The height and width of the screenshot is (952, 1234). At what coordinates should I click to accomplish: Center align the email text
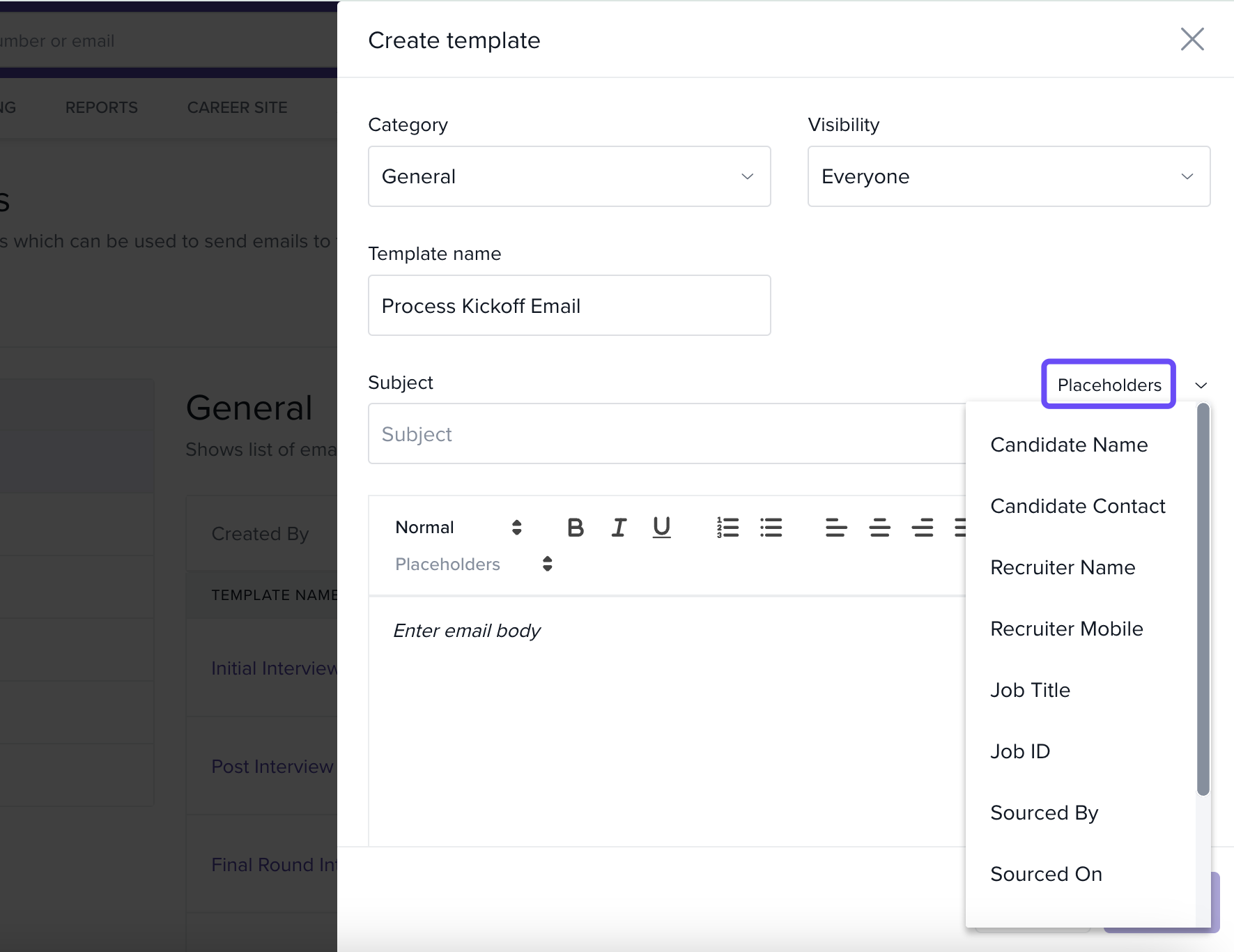coord(879,528)
